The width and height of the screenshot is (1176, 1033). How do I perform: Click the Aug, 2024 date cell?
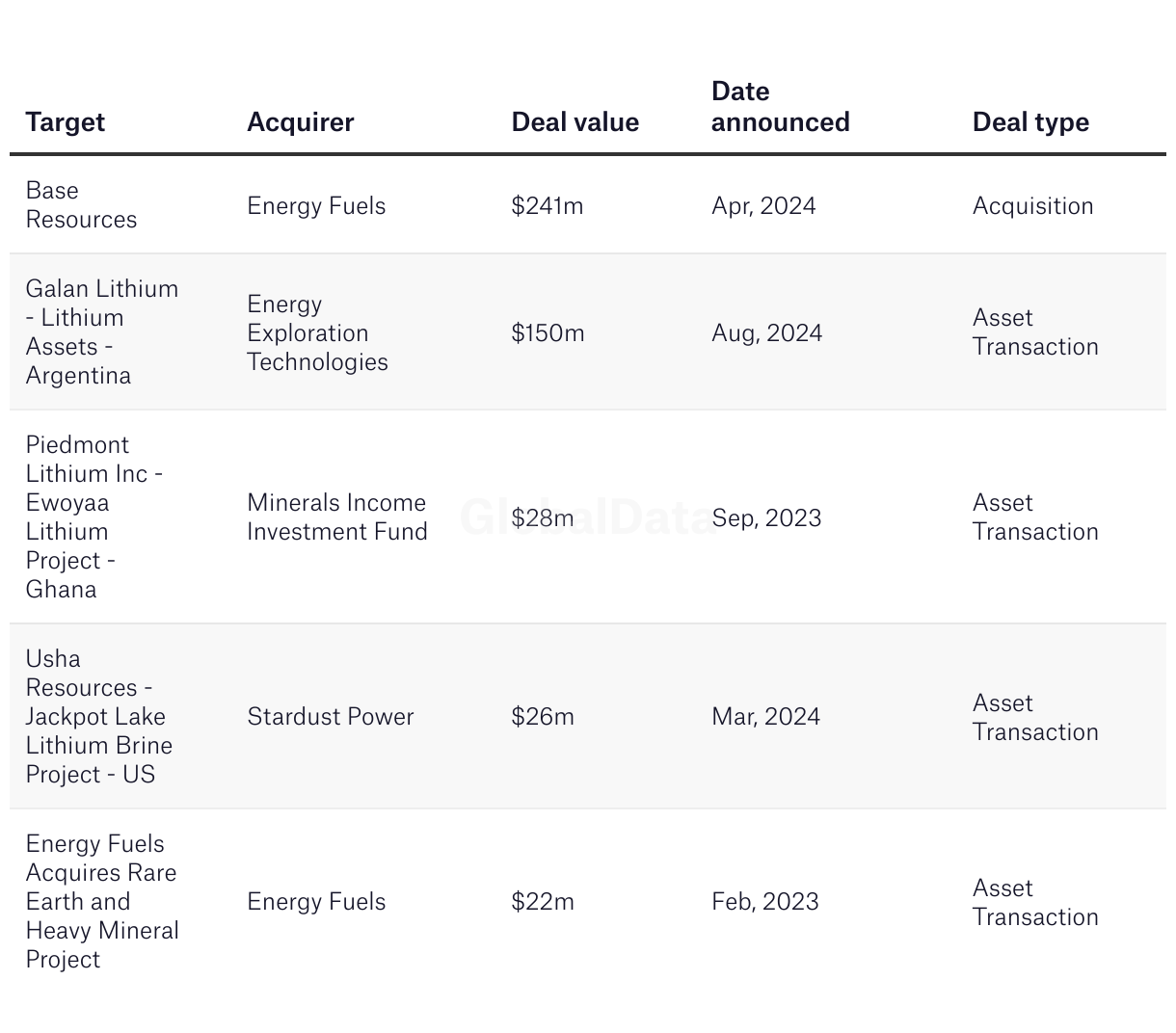click(x=766, y=333)
